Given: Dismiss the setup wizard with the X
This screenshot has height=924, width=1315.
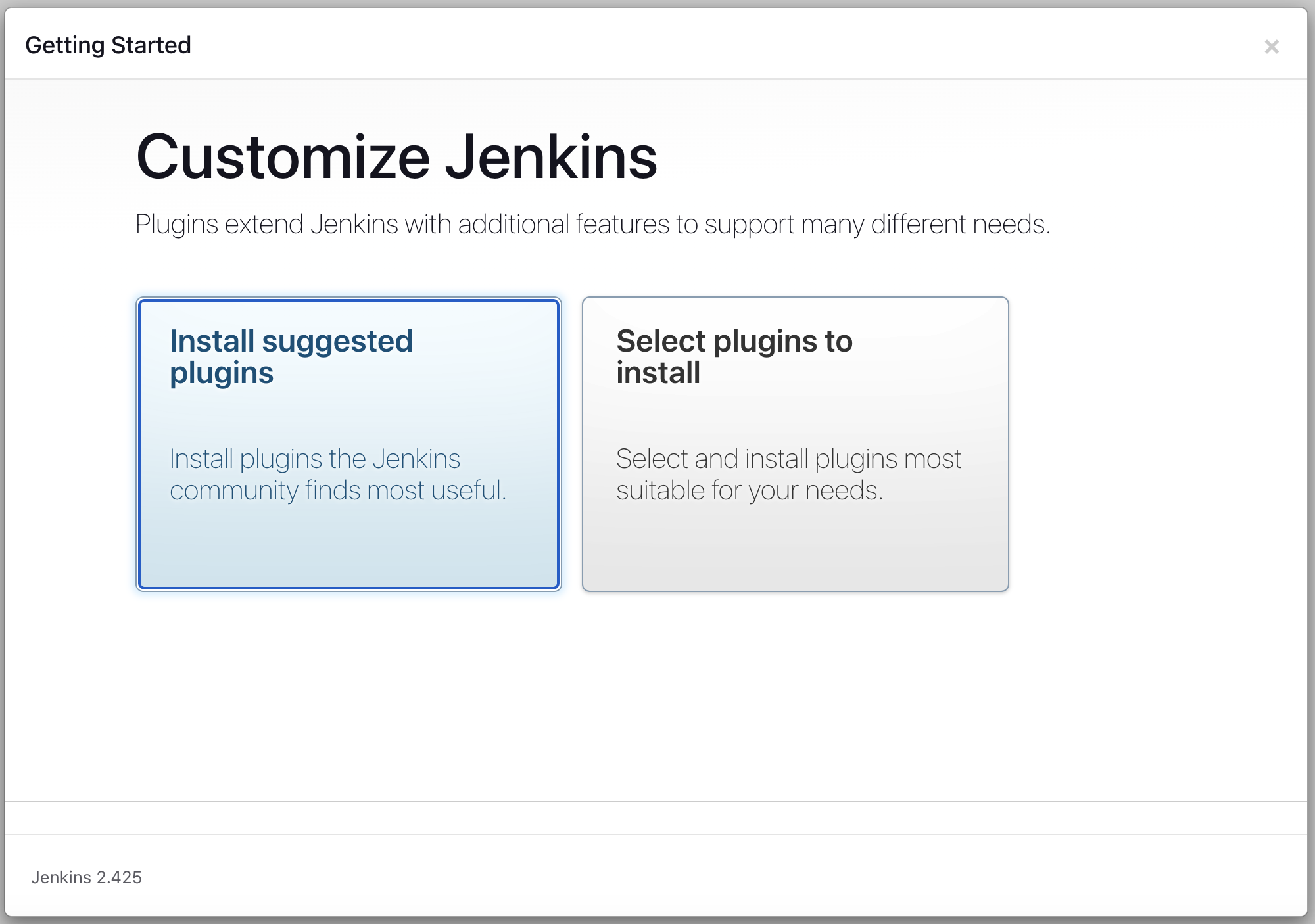Looking at the screenshot, I should point(1273,45).
